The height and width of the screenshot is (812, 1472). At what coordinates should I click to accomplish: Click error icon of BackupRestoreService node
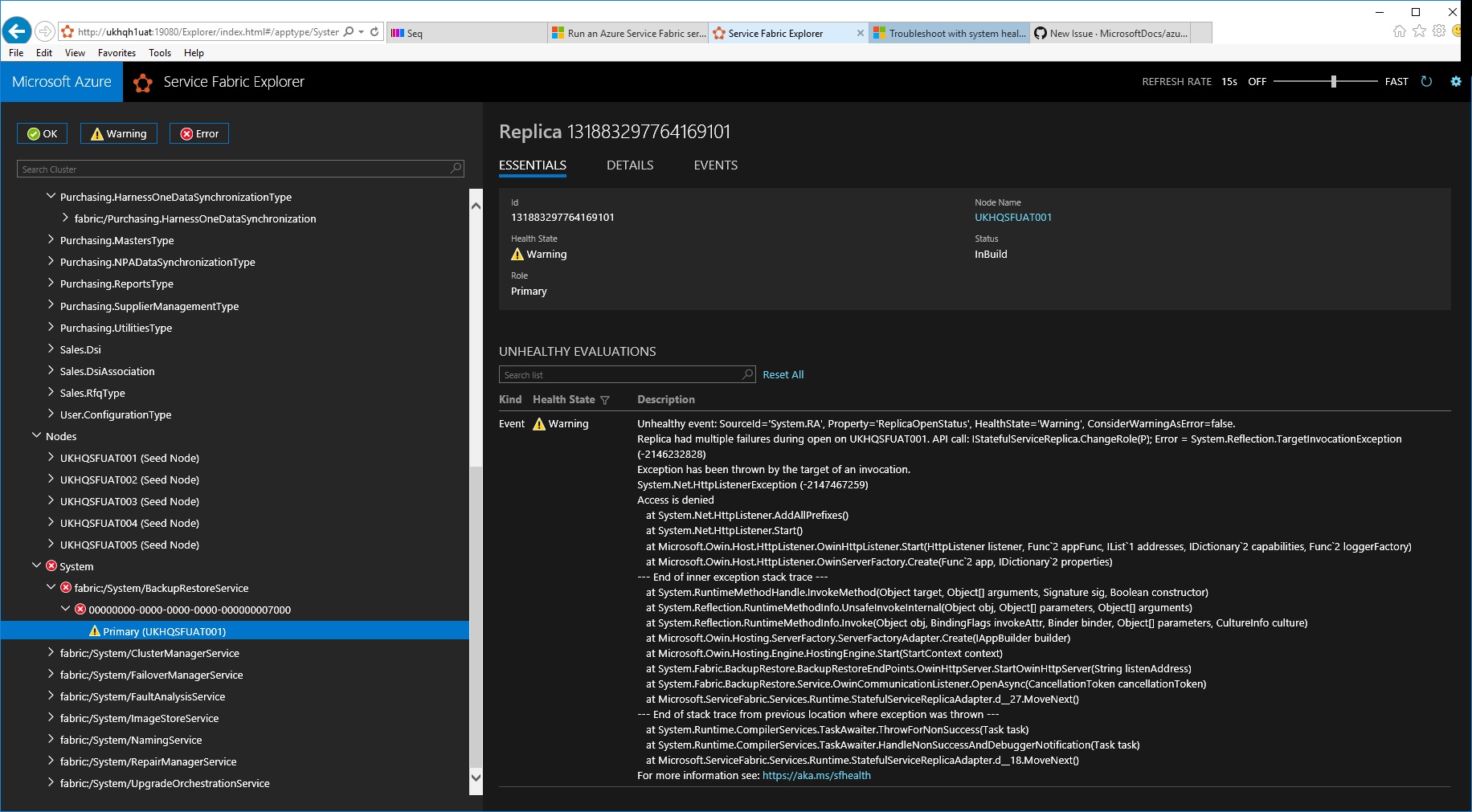tap(66, 588)
